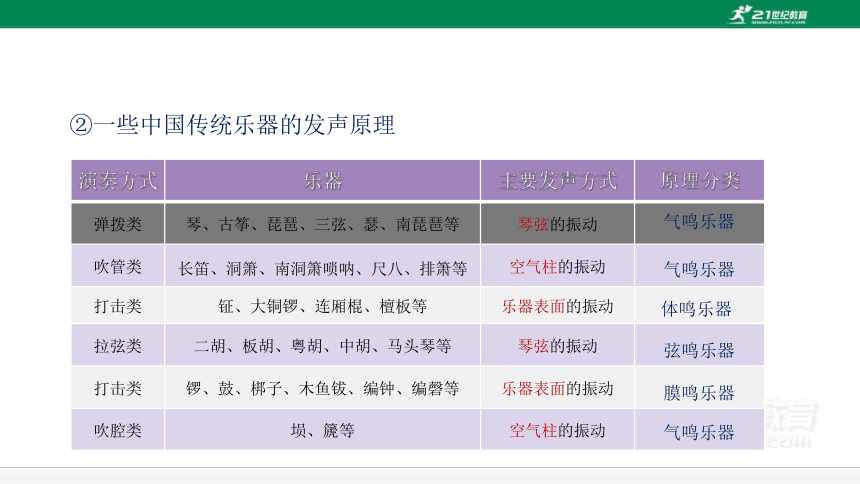Click the 乐器 header cell

[322, 181]
